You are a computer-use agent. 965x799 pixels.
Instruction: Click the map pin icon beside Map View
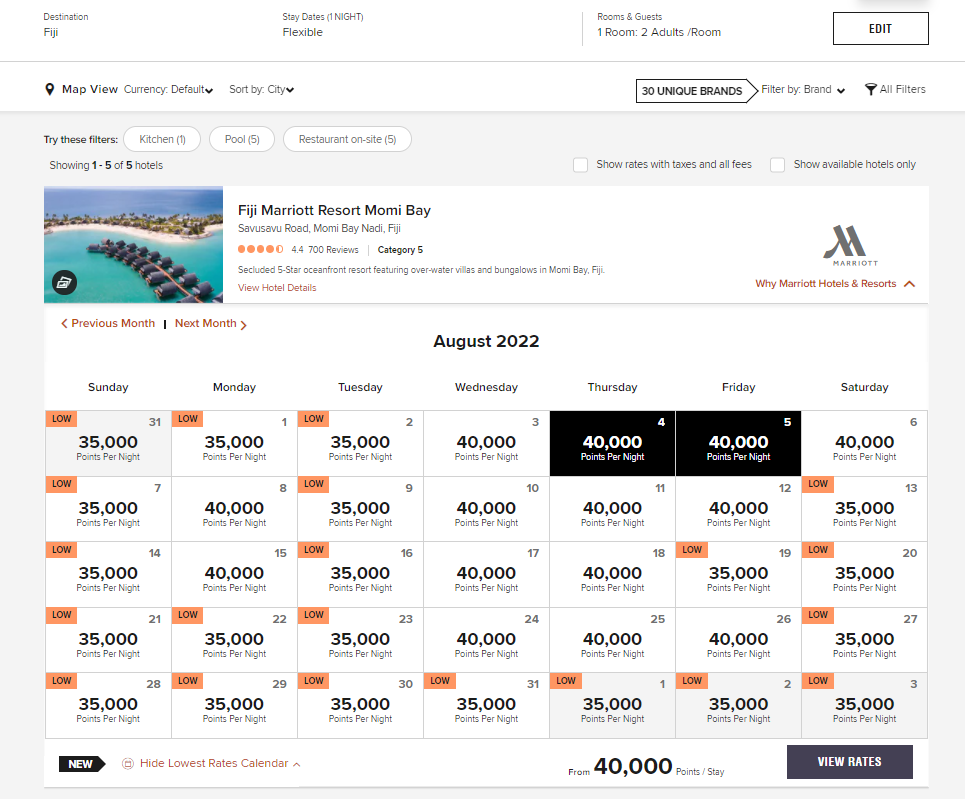coord(50,88)
